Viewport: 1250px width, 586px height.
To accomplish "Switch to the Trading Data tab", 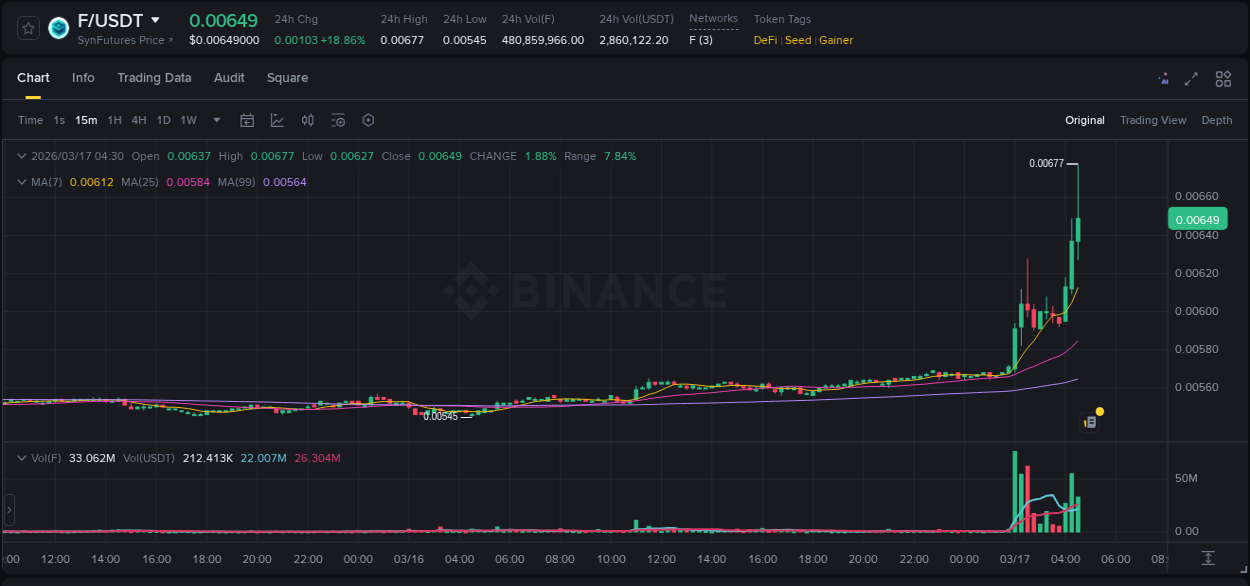I will pyautogui.click(x=154, y=78).
